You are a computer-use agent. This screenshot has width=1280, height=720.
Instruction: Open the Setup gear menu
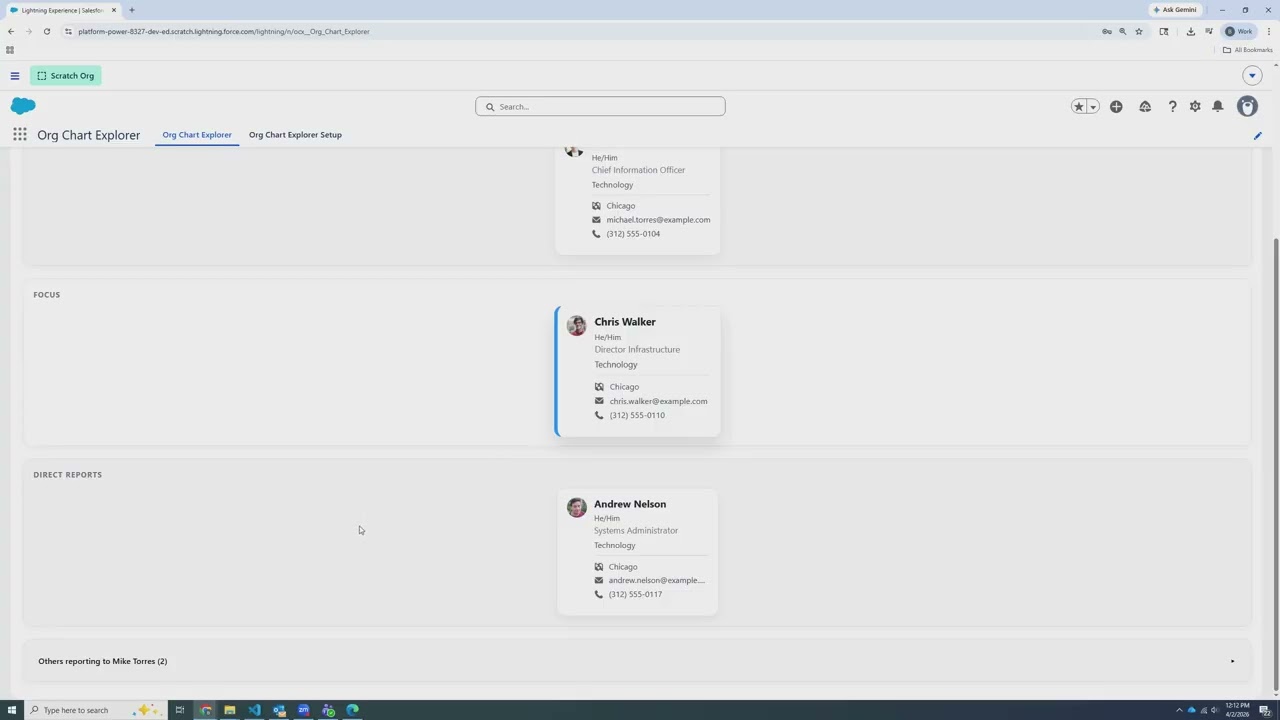click(1195, 106)
